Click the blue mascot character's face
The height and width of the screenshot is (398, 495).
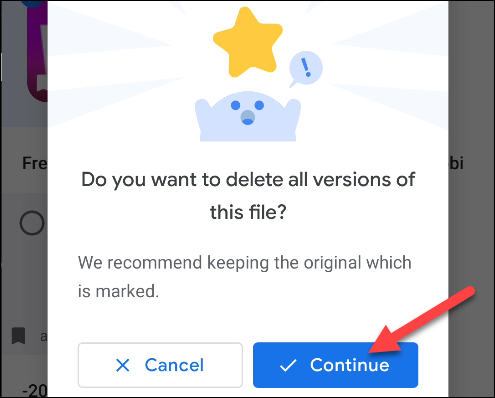point(248,112)
